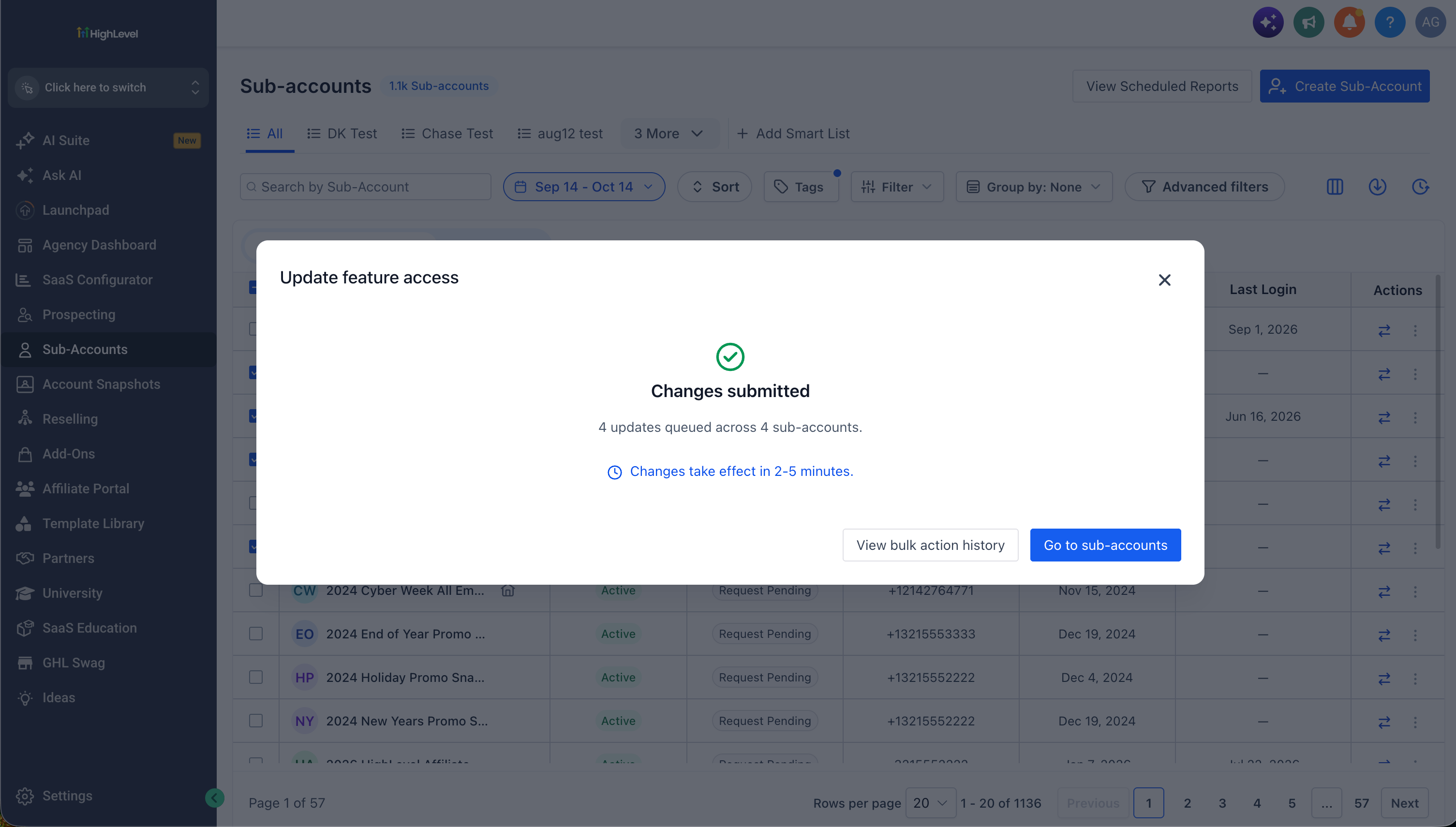Click View Scheduled Reports button
This screenshot has height=827, width=1456.
pos(1162,87)
